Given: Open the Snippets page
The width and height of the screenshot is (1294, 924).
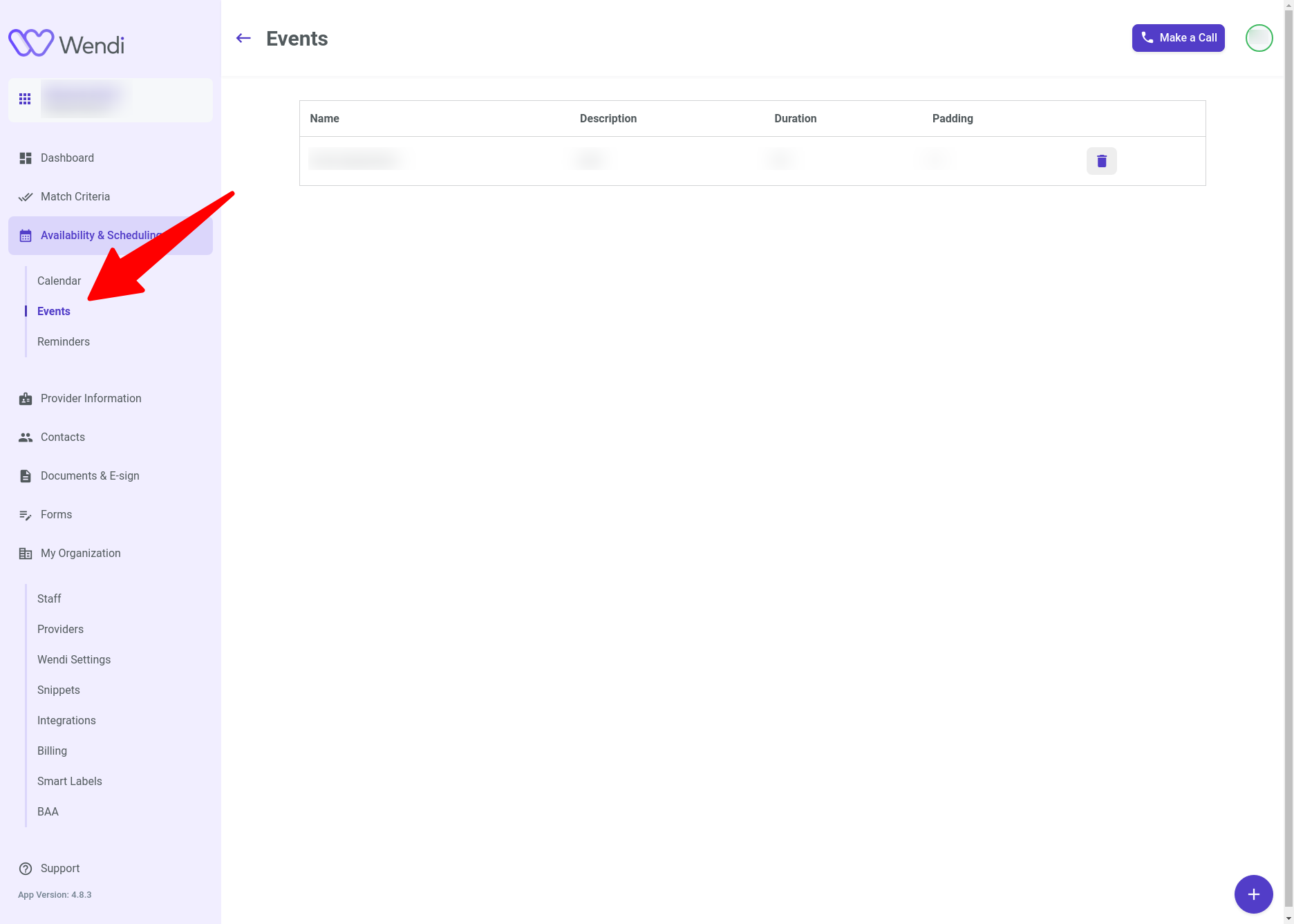Looking at the screenshot, I should coord(59,690).
